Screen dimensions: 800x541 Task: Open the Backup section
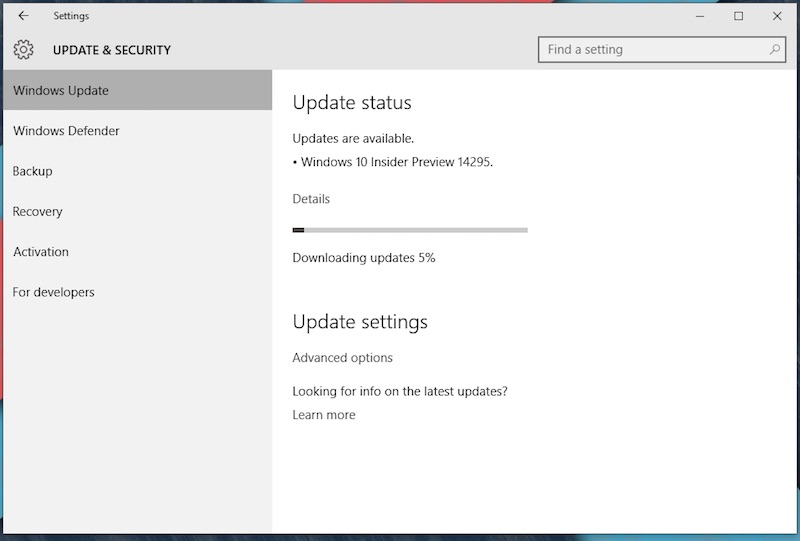(138, 171)
